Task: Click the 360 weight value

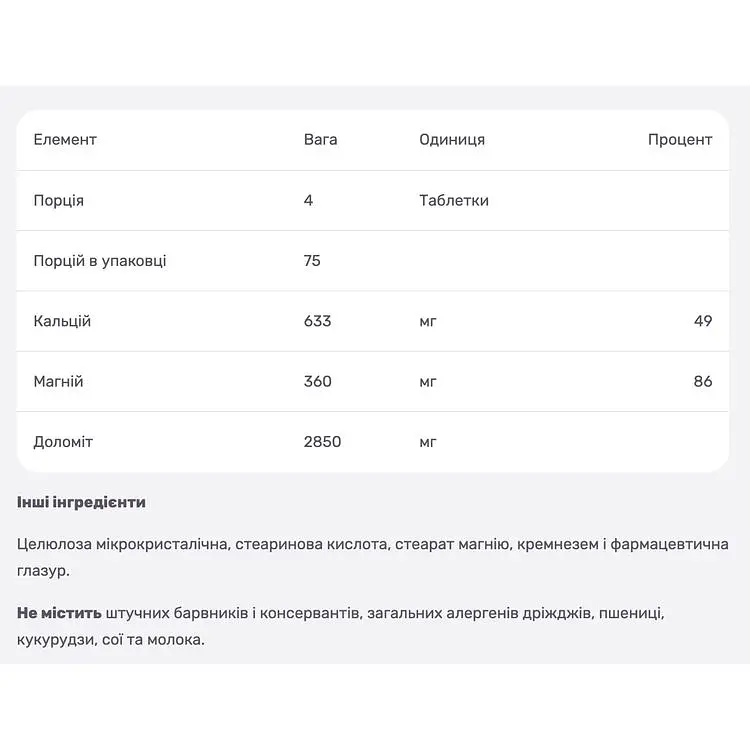Action: 318,381
